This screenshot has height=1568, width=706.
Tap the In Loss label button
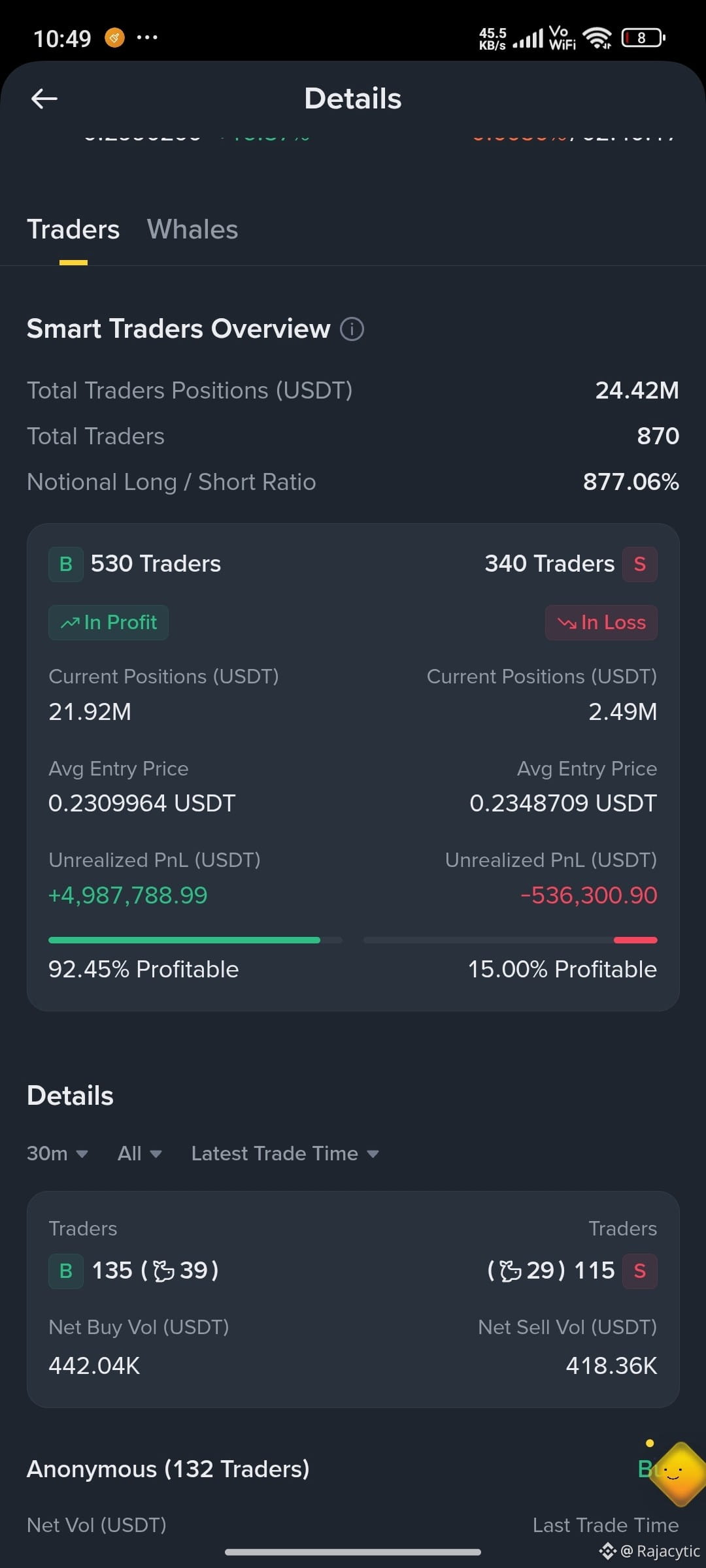coord(601,622)
